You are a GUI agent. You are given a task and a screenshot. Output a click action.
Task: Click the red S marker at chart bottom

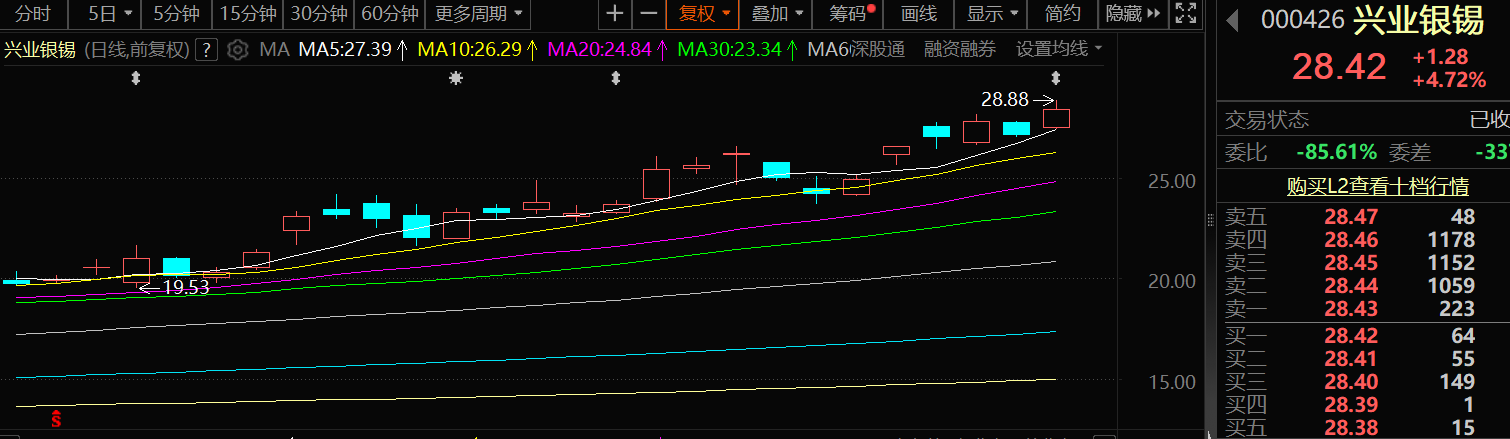(57, 419)
